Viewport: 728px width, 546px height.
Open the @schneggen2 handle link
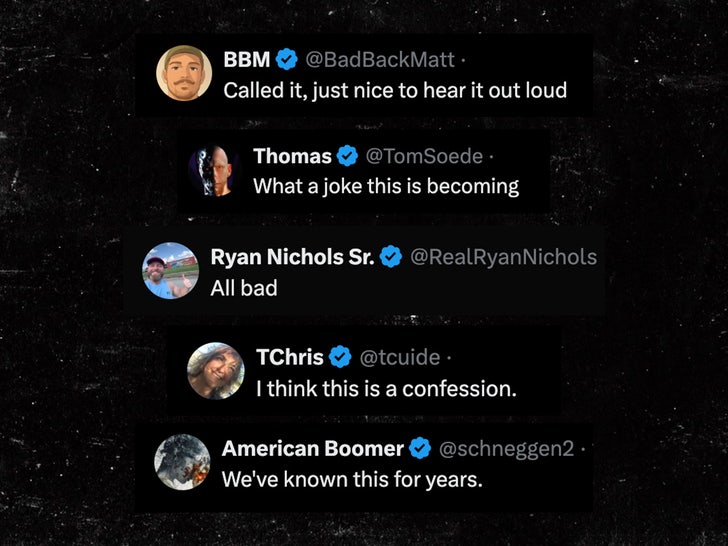(509, 448)
